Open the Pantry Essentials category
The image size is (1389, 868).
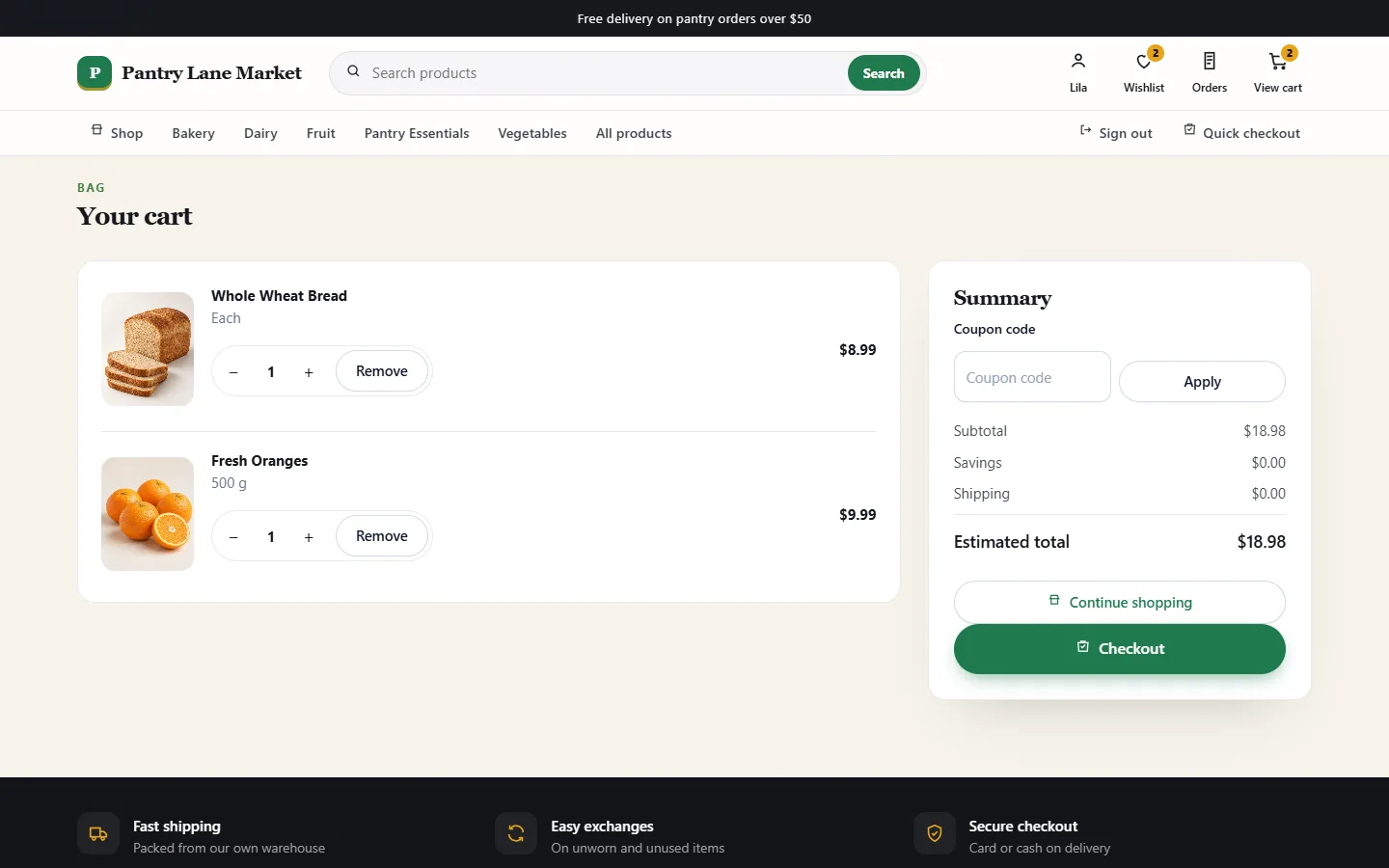click(417, 133)
